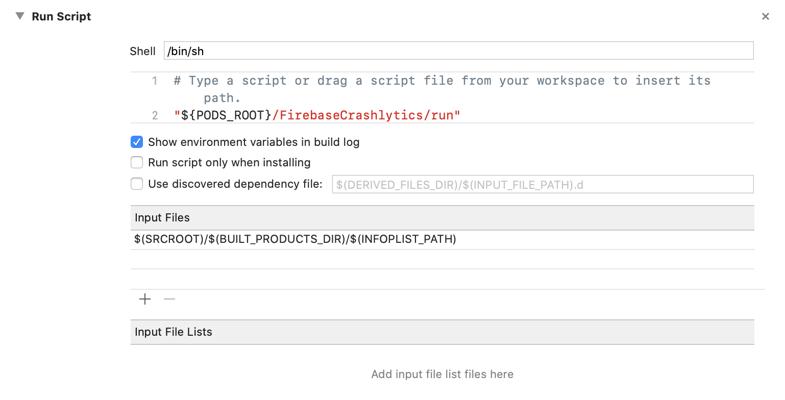
Task: Delete this Run Script phase with X
Action: tap(765, 16)
